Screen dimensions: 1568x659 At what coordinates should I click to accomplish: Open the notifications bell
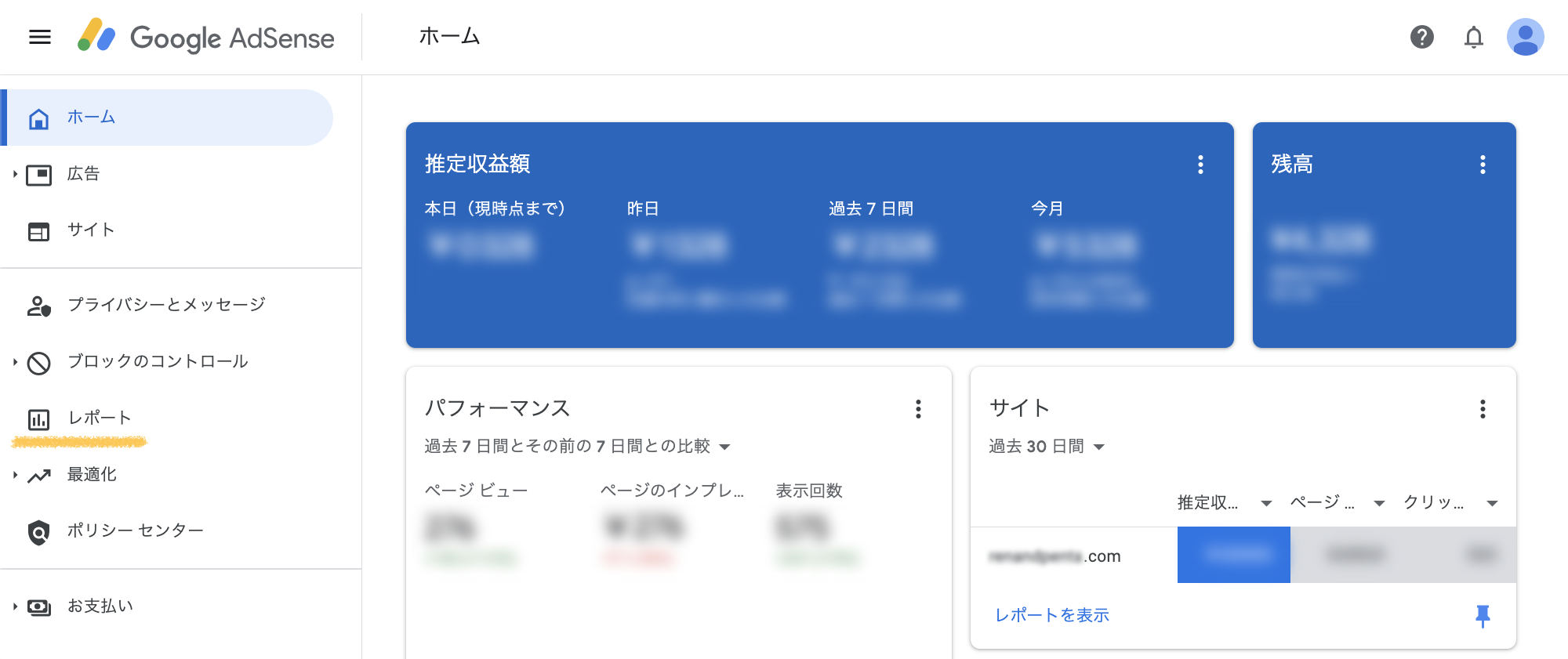pos(1474,37)
